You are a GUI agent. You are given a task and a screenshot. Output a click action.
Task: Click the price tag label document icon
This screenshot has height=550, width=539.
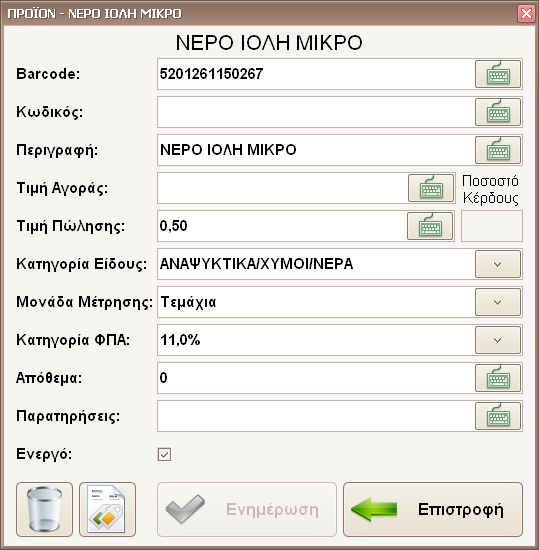pyautogui.click(x=107, y=509)
